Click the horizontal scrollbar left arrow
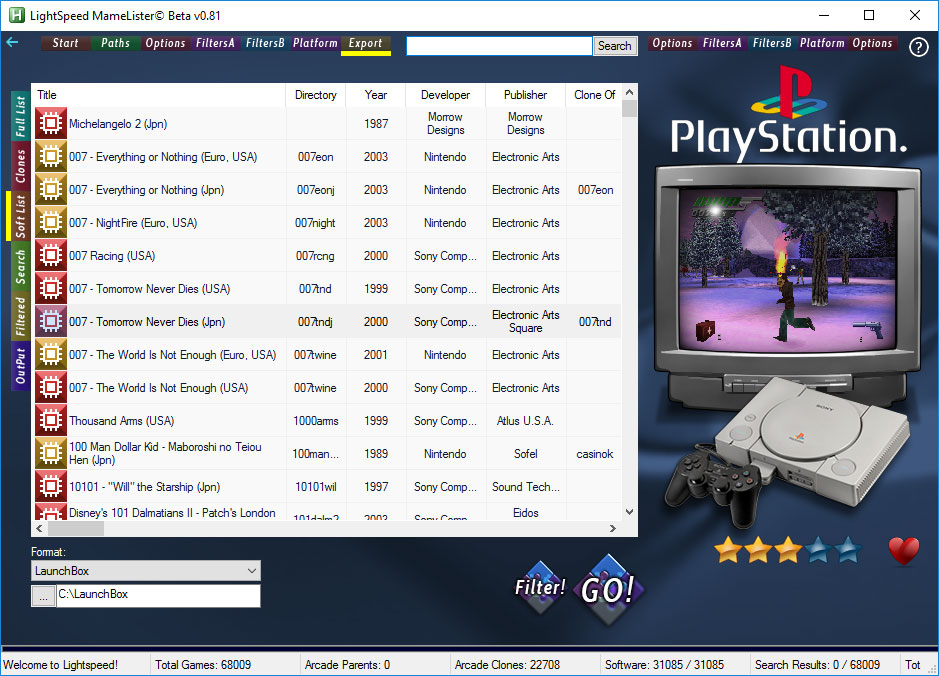 (x=40, y=528)
